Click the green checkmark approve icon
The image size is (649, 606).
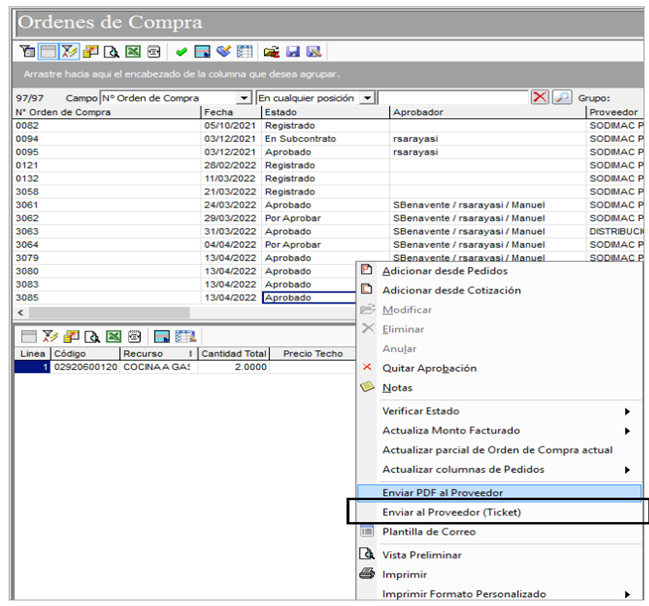pyautogui.click(x=181, y=52)
